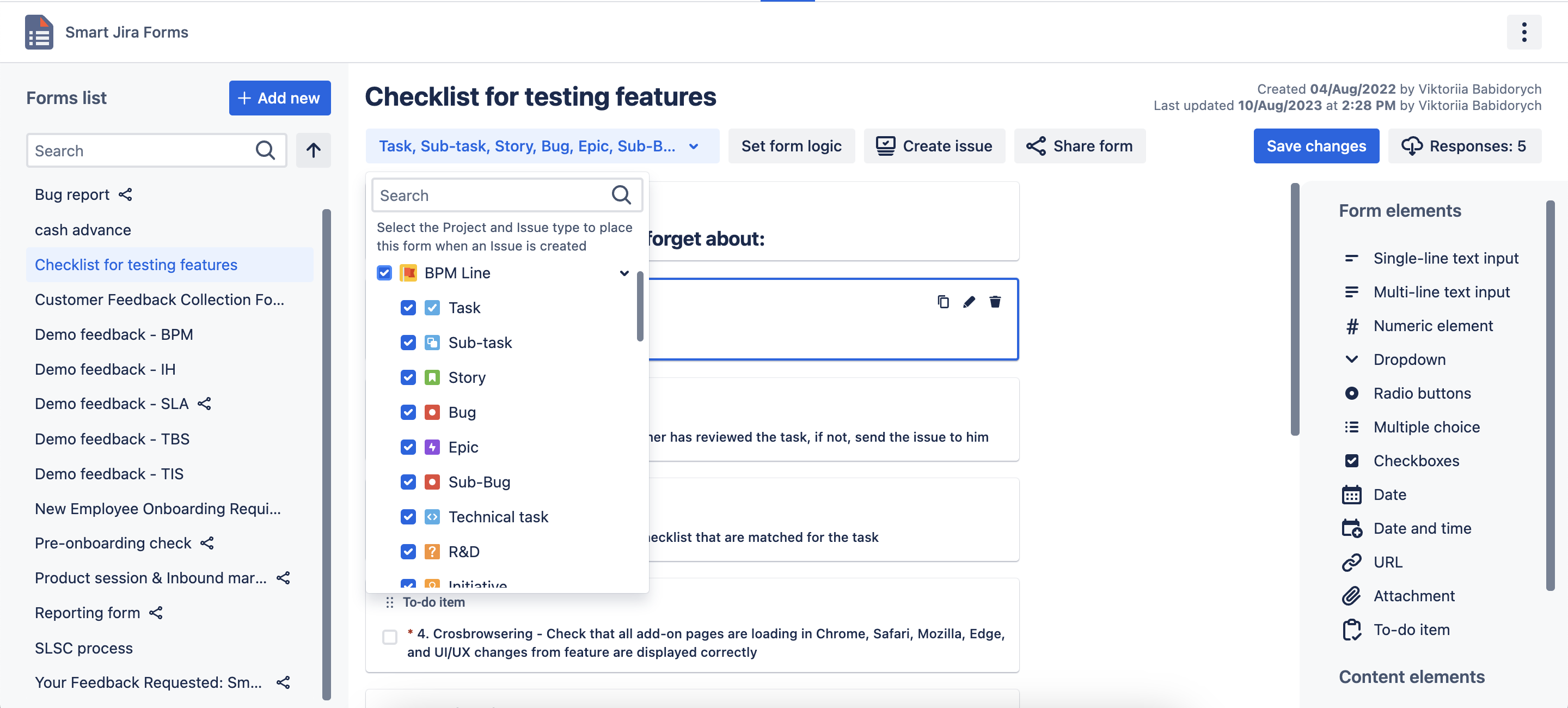Image resolution: width=1568 pixels, height=708 pixels.
Task: Click the To-do item drag handle
Action: click(x=390, y=602)
